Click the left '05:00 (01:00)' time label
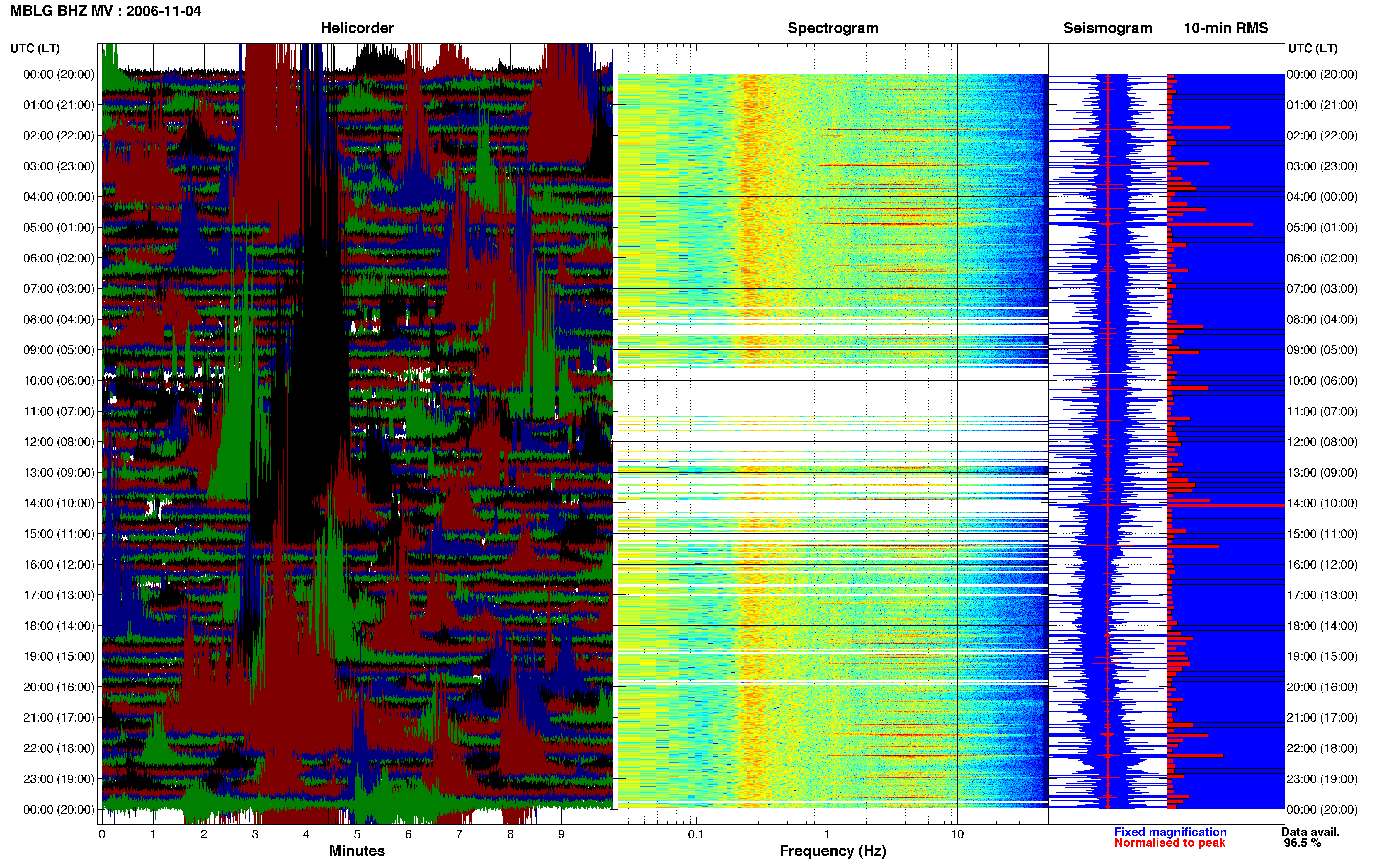The height and width of the screenshot is (868, 1389). tap(59, 227)
